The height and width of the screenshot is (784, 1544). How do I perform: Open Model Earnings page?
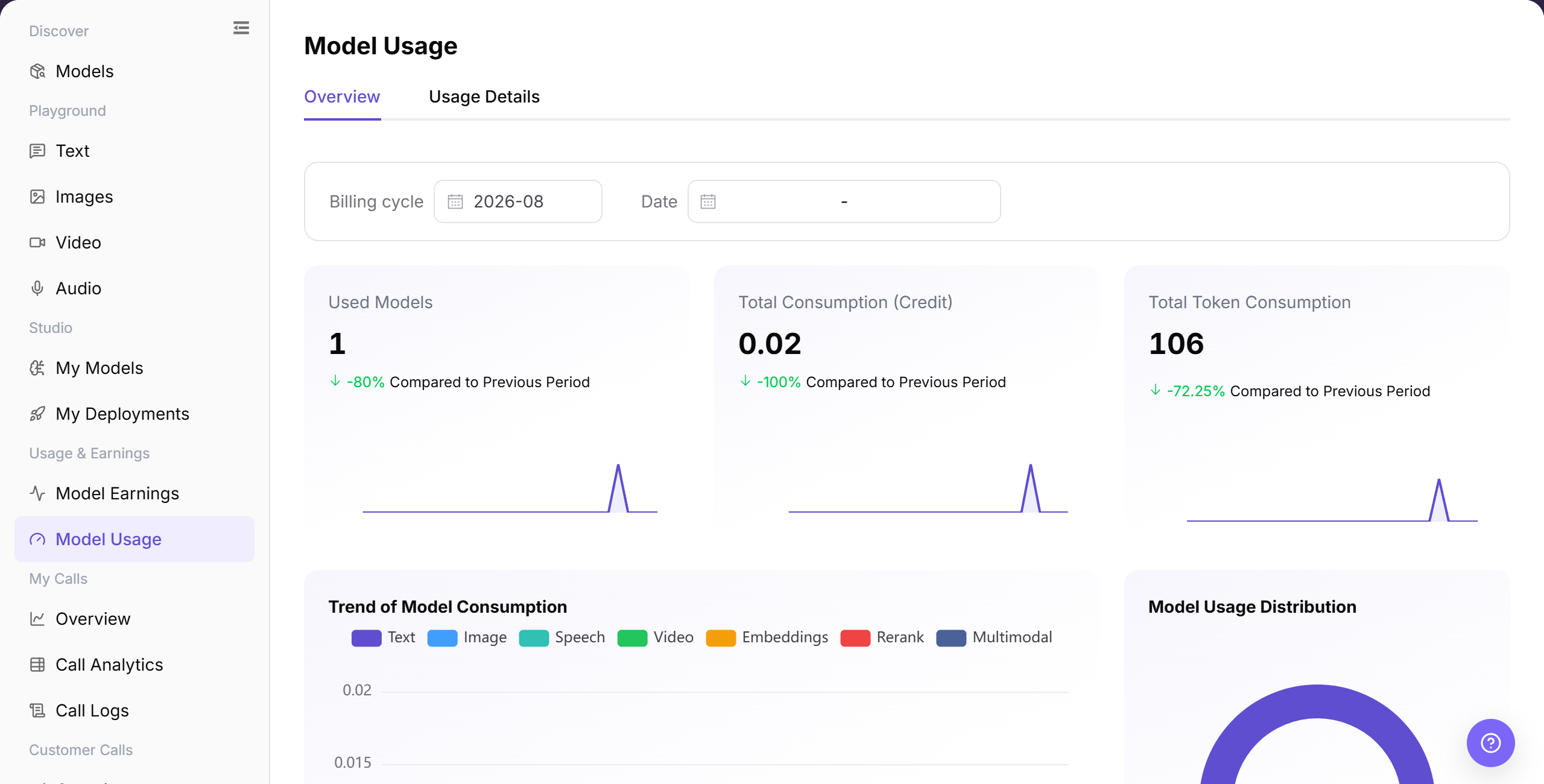click(x=134, y=493)
